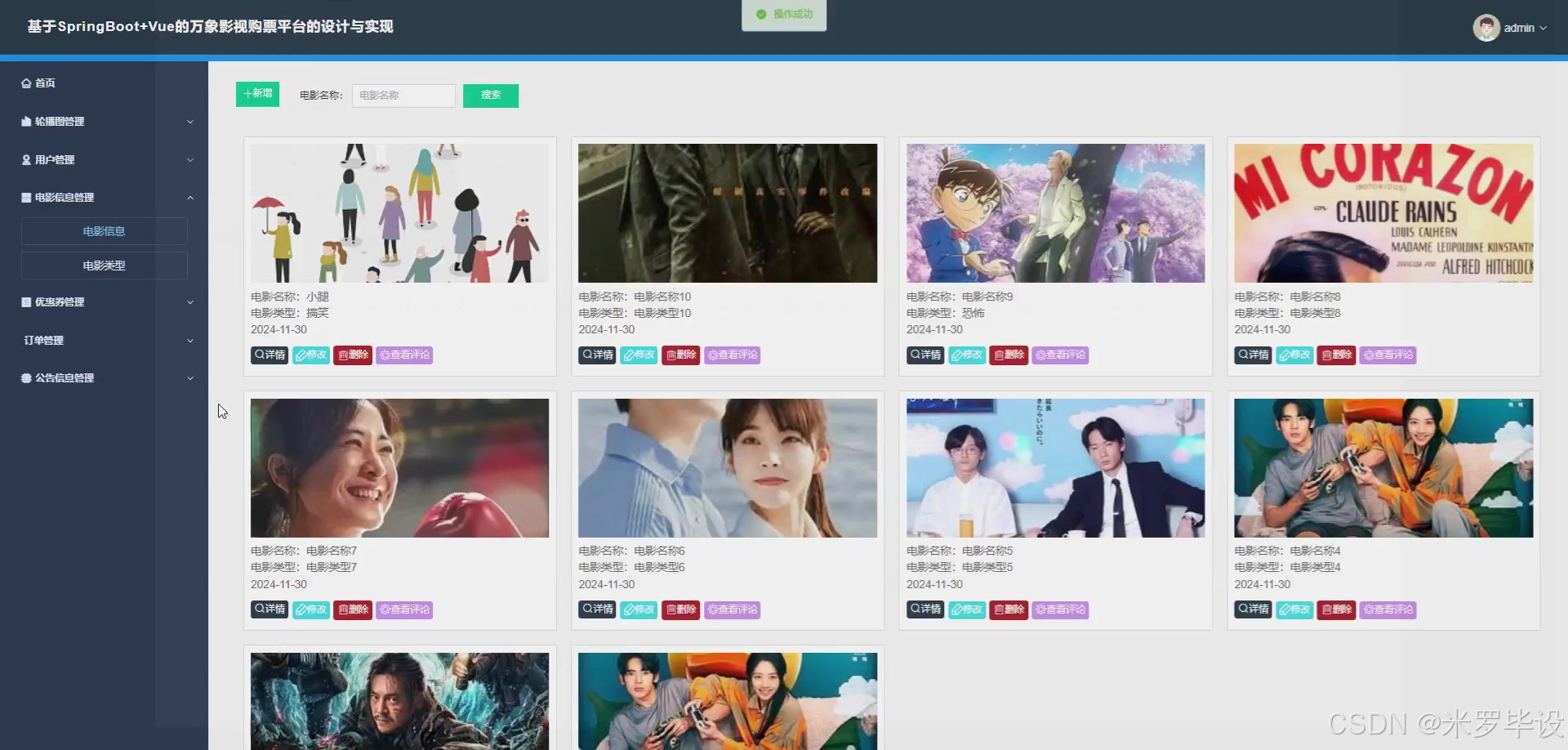The height and width of the screenshot is (750, 1568).
Task: Expand the 用户管理 menu chevron
Action: (x=190, y=160)
